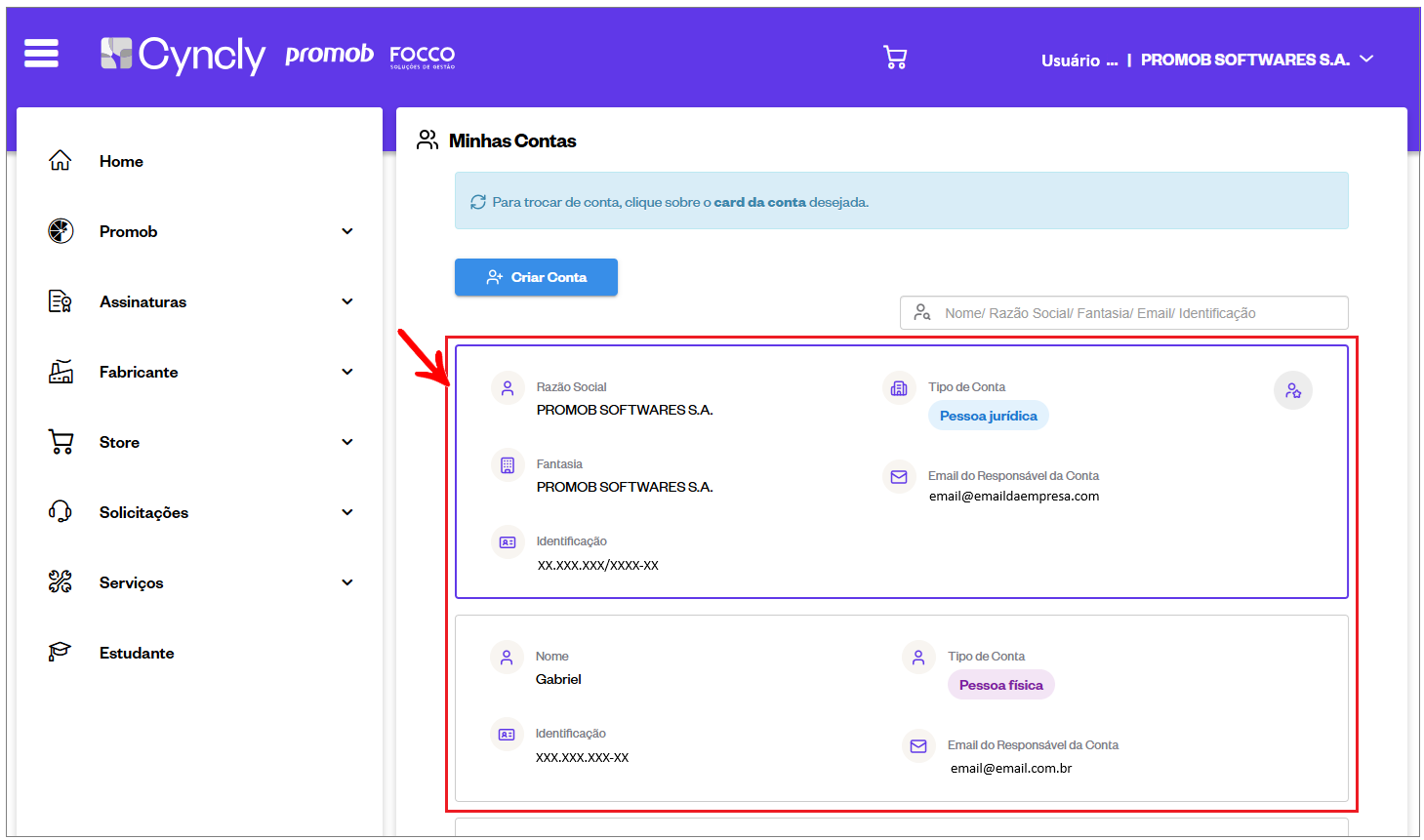Open the hamburger menu icon

41,54
